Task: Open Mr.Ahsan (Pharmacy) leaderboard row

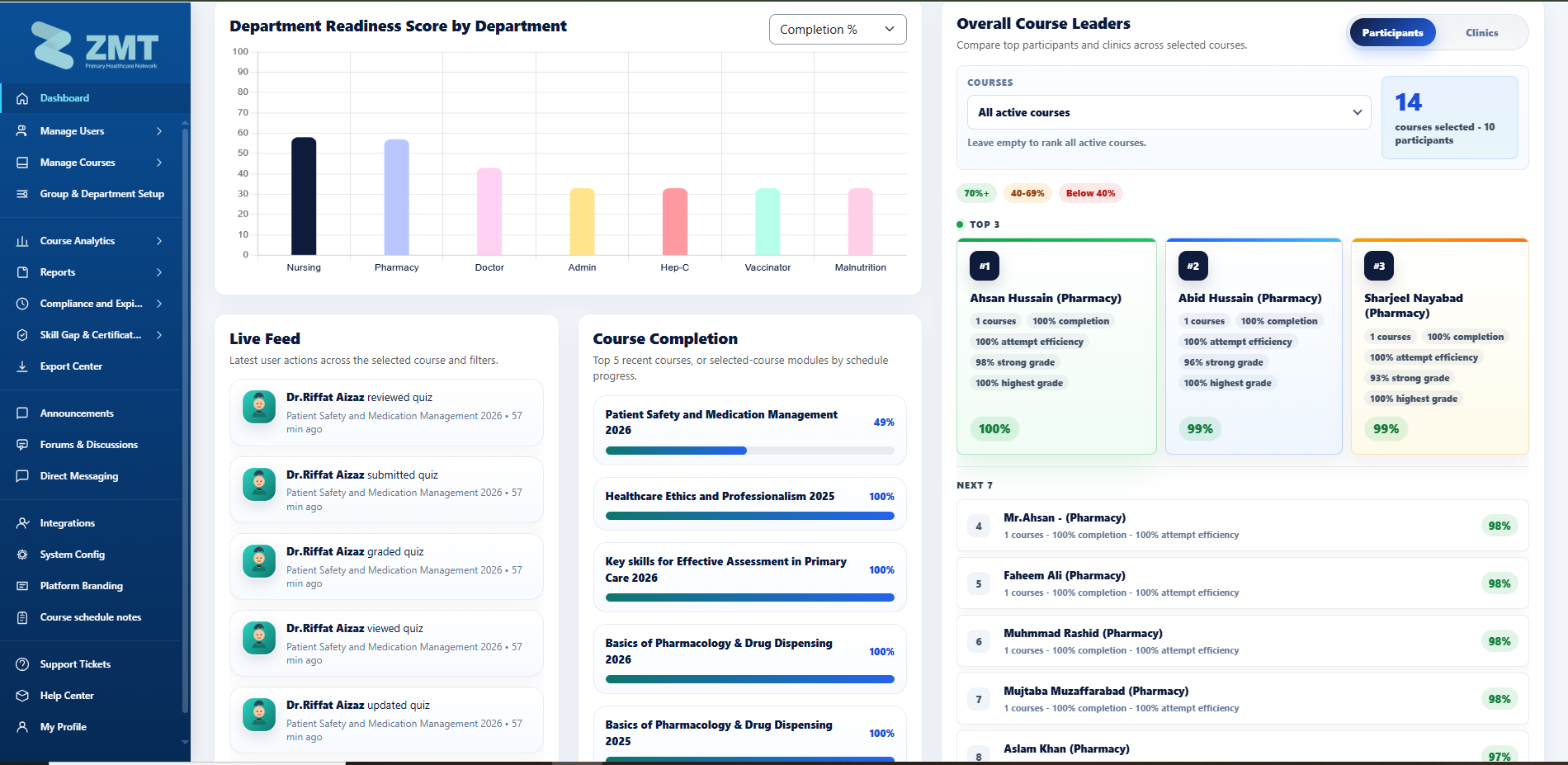Action: pyautogui.click(x=1242, y=526)
